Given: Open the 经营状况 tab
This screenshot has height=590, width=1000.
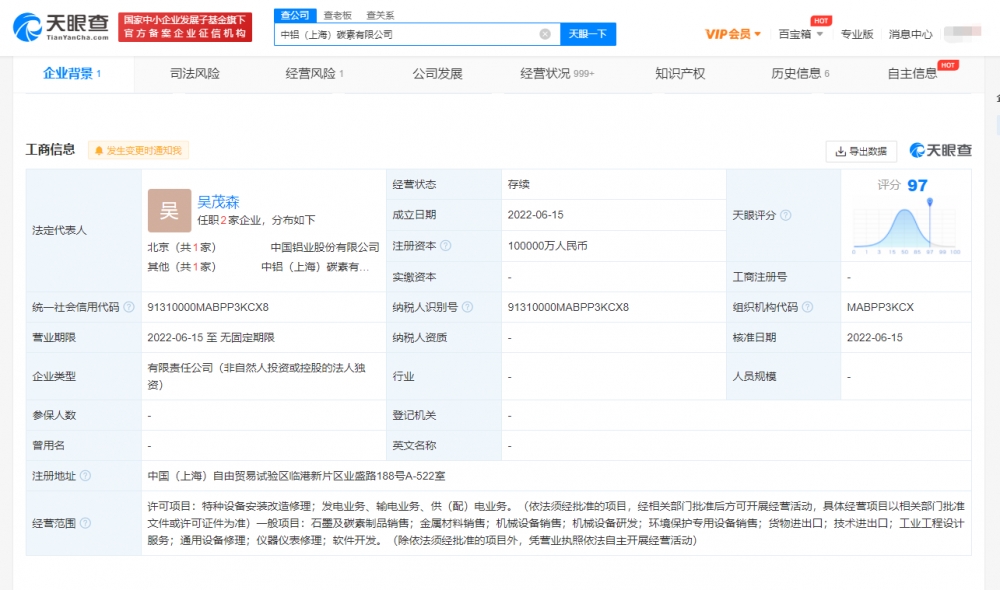Looking at the screenshot, I should pyautogui.click(x=557, y=74).
